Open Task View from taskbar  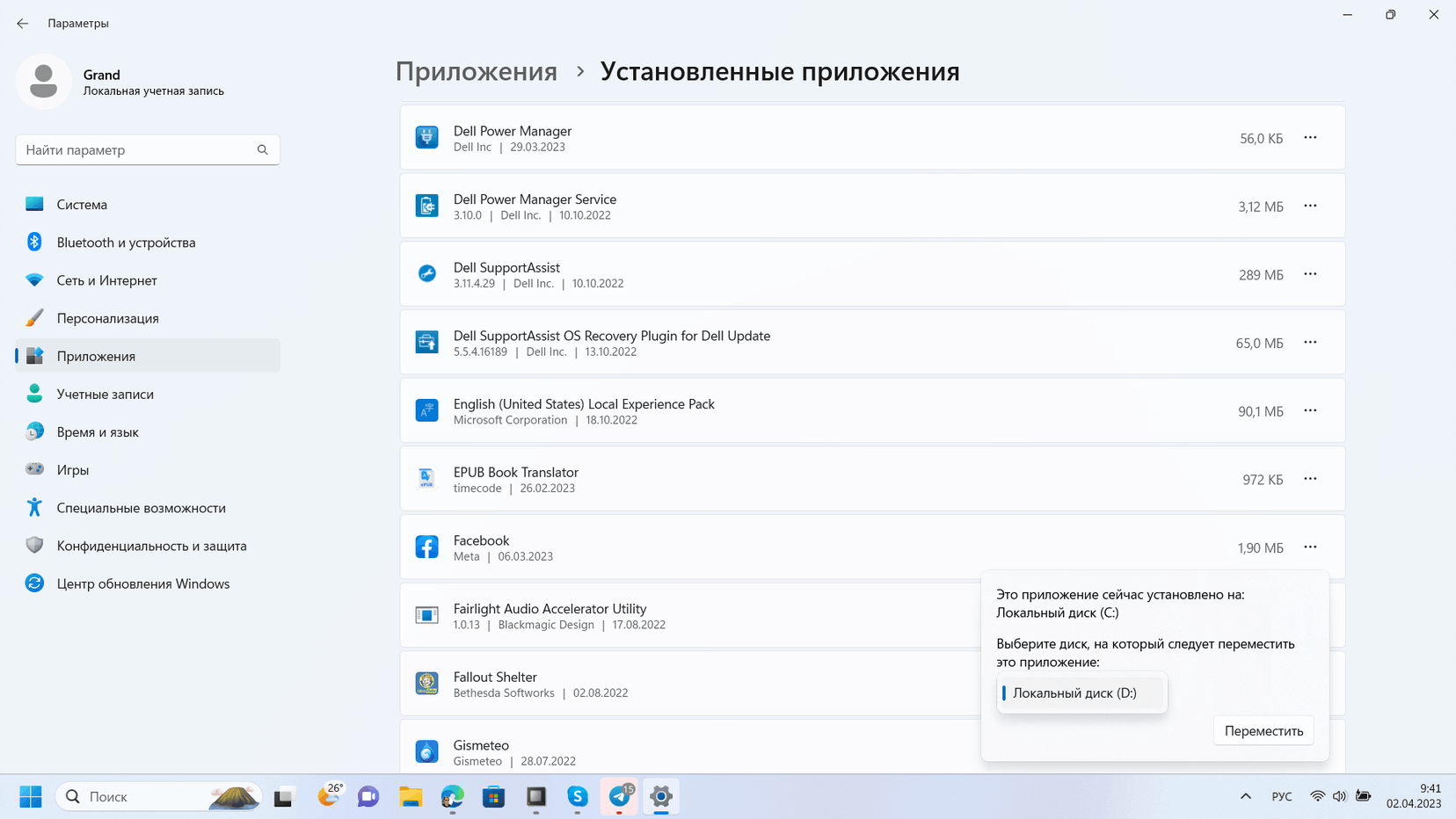tap(283, 796)
